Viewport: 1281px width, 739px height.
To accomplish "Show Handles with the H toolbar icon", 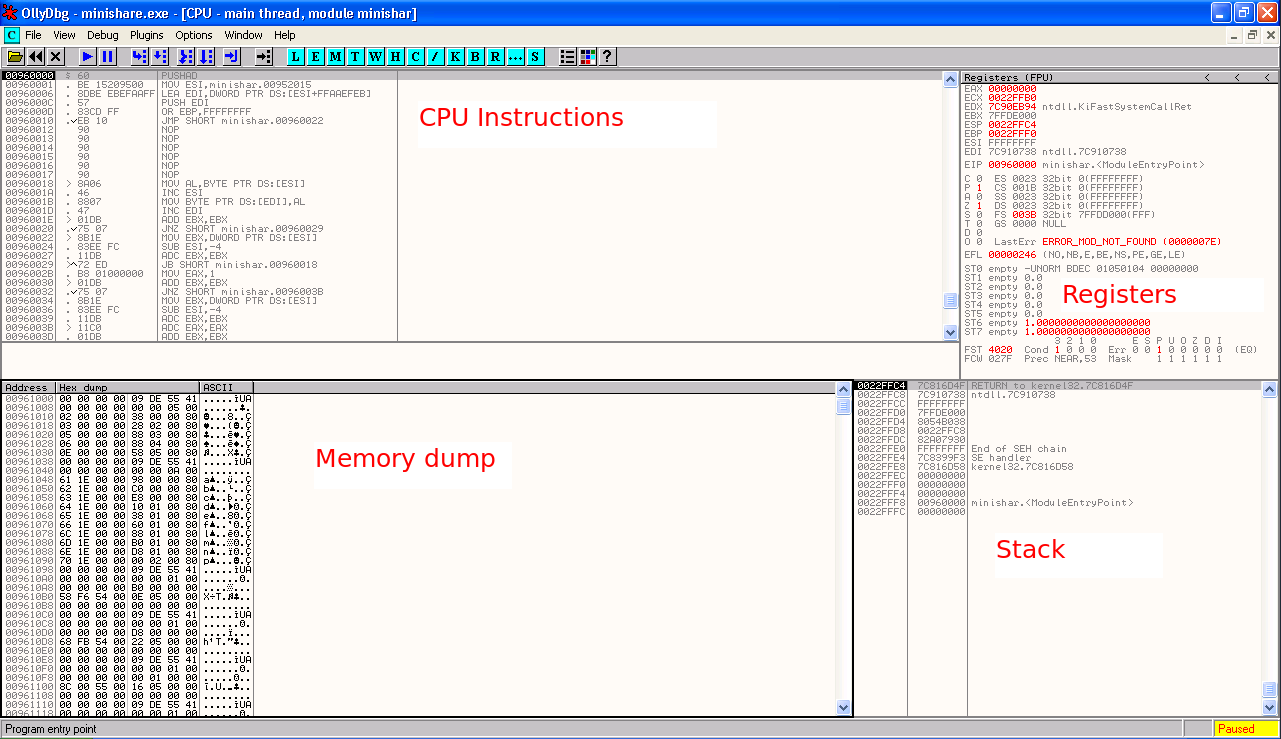I will [396, 57].
